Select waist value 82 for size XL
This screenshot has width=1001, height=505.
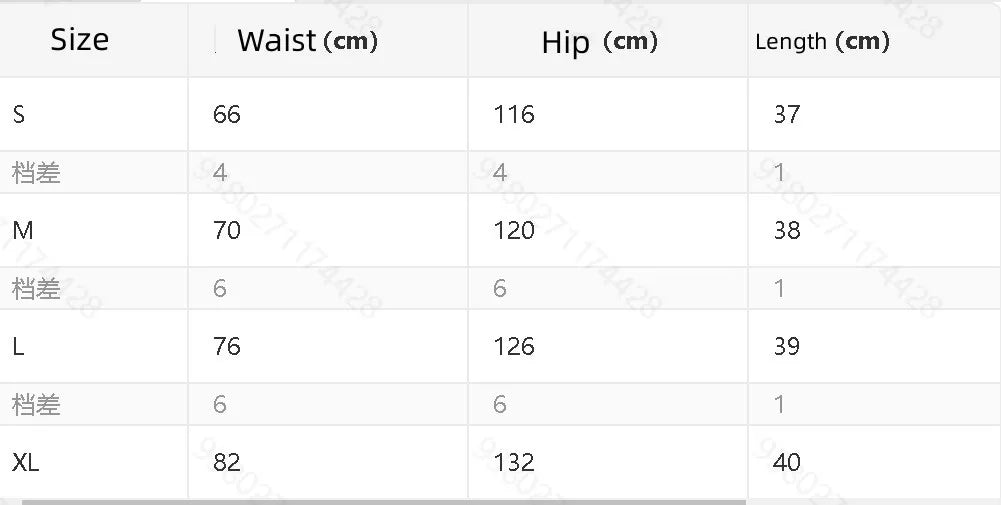(227, 462)
